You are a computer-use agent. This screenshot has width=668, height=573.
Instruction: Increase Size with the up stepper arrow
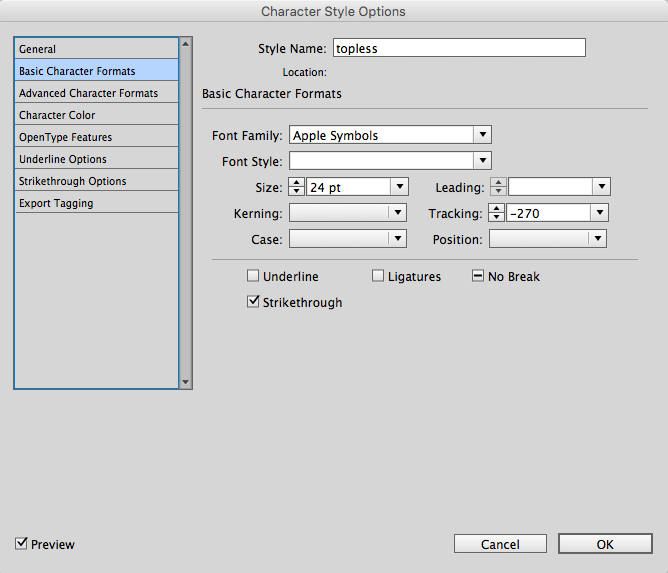click(x=297, y=182)
